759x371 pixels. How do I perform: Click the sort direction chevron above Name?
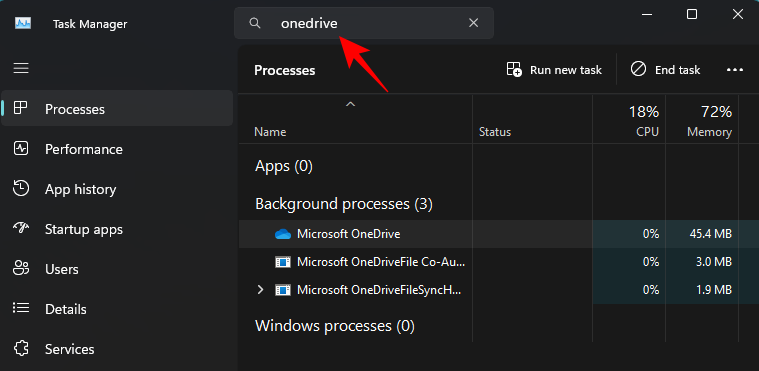click(x=351, y=104)
